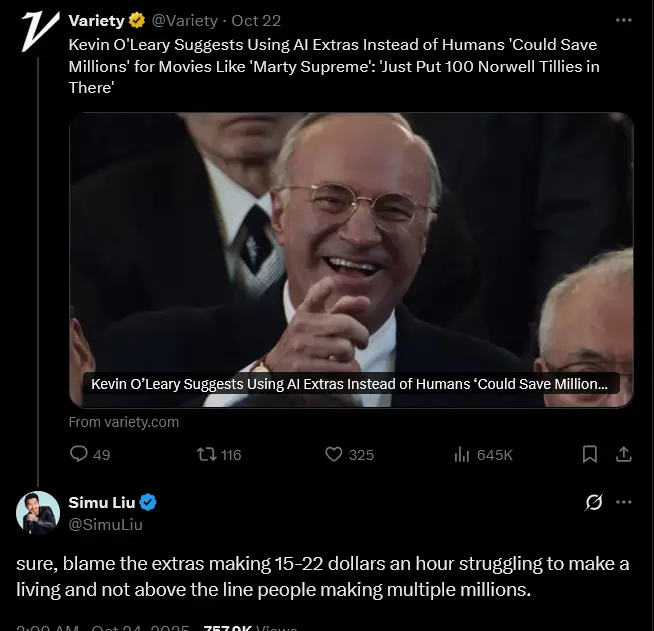The height and width of the screenshot is (631, 654).
Task: Open the Kevin O'Leary article image
Action: (351, 250)
